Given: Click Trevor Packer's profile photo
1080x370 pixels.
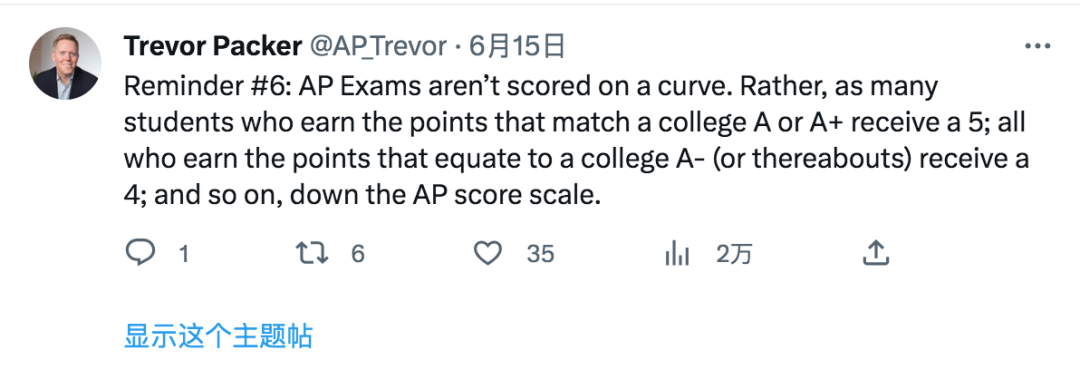Looking at the screenshot, I should click(65, 63).
